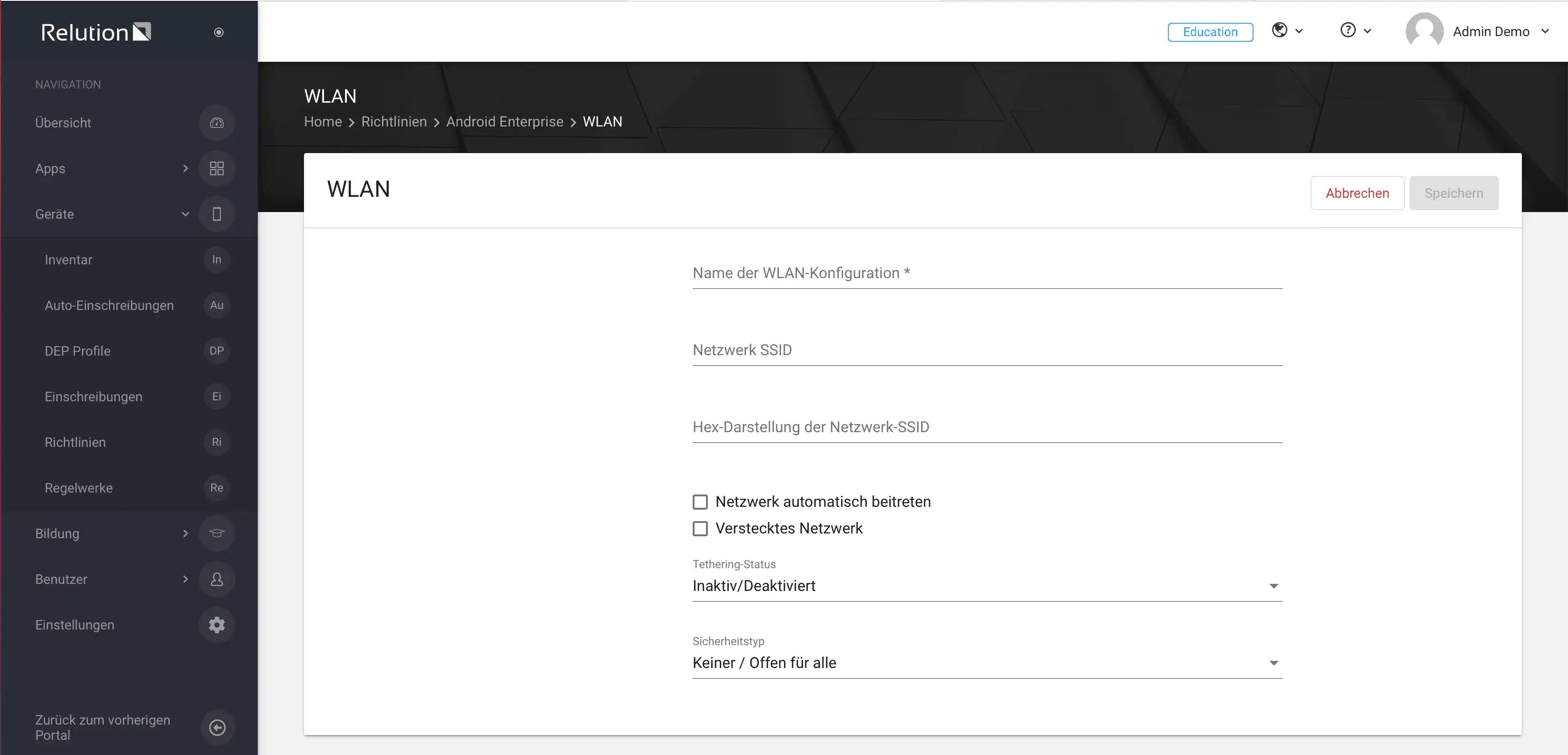Expand the Benutzer menu chevron

click(x=186, y=579)
